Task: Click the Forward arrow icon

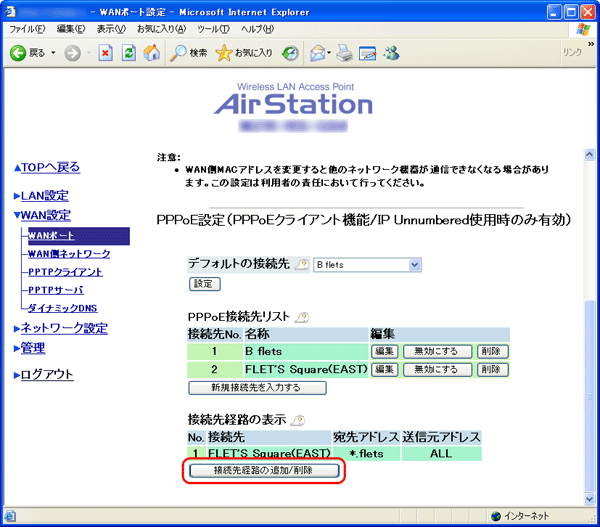Action: point(72,53)
